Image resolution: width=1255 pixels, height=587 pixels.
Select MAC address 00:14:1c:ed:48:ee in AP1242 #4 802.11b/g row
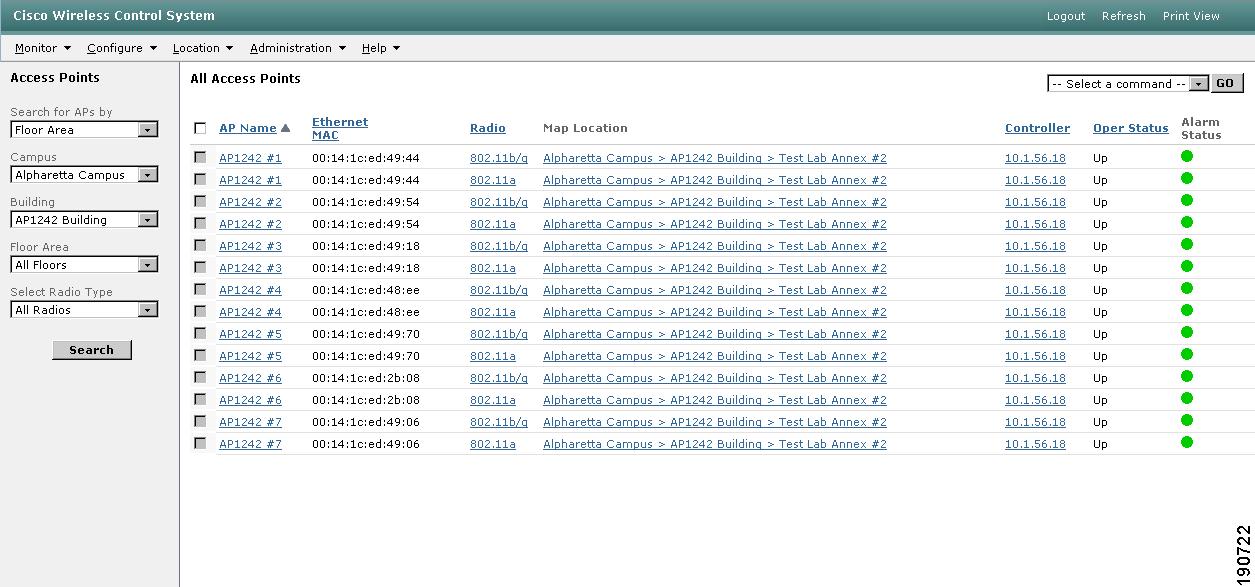(x=366, y=290)
